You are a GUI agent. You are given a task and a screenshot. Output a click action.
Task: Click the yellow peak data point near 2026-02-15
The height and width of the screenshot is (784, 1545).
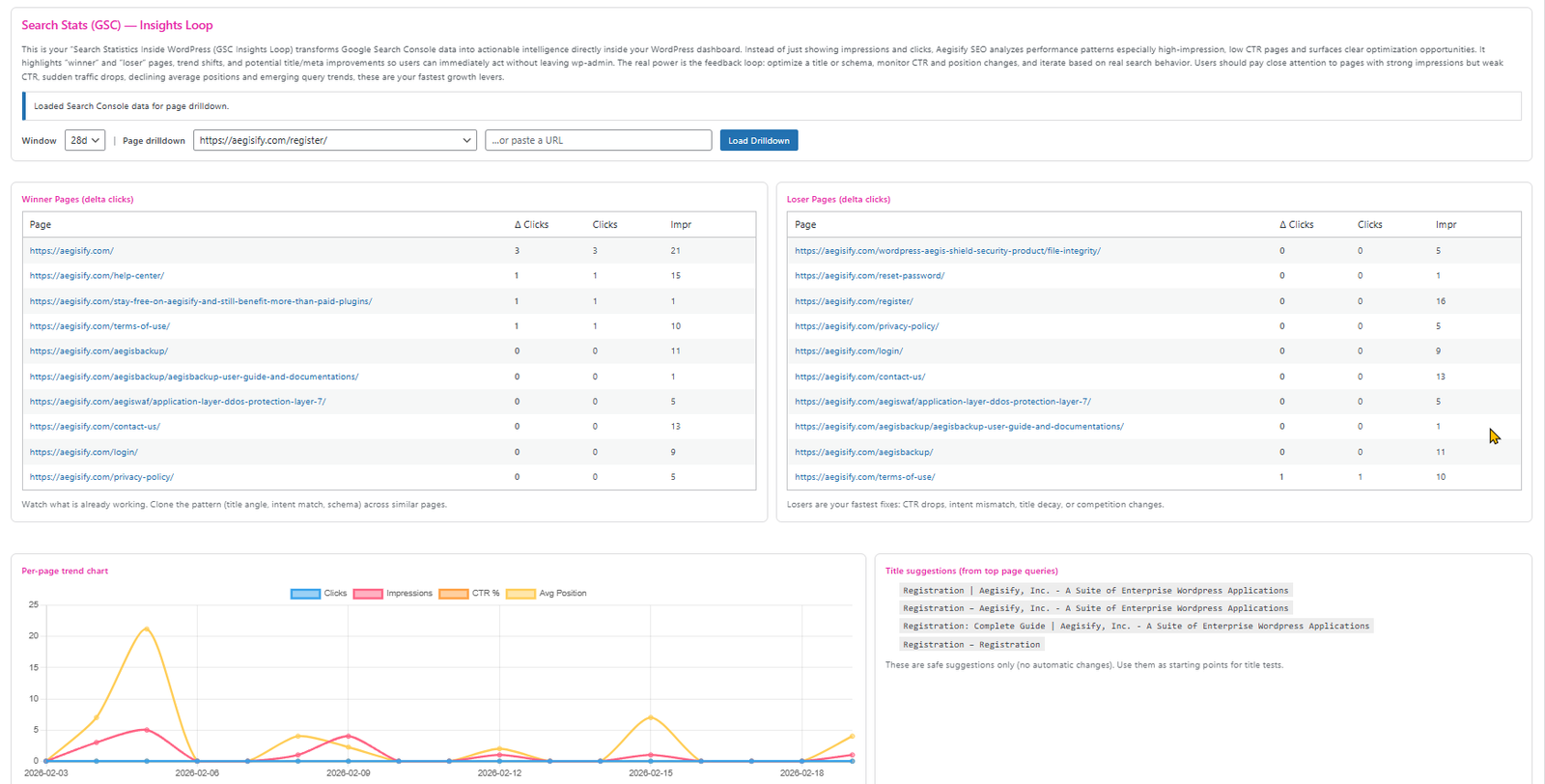click(x=651, y=717)
